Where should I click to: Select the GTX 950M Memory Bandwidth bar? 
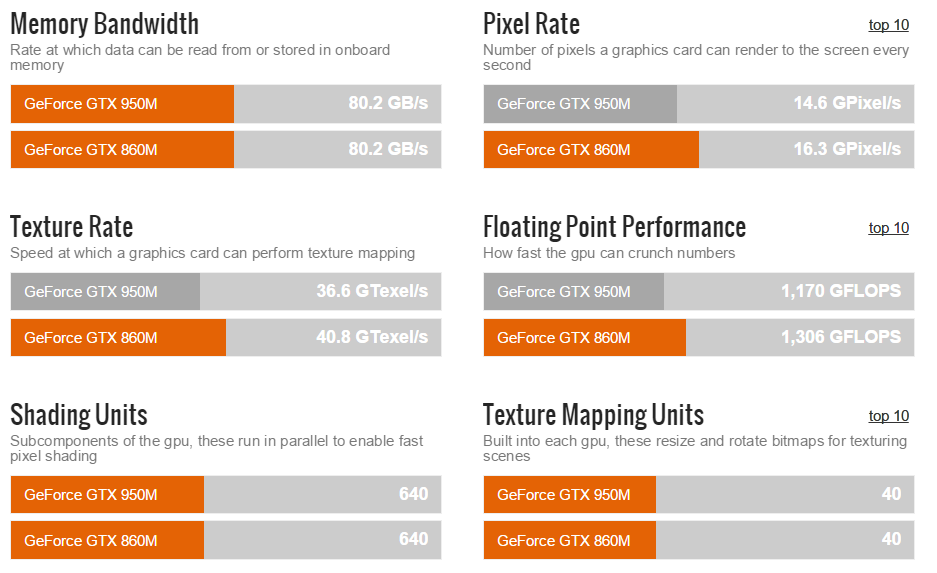[x=226, y=104]
